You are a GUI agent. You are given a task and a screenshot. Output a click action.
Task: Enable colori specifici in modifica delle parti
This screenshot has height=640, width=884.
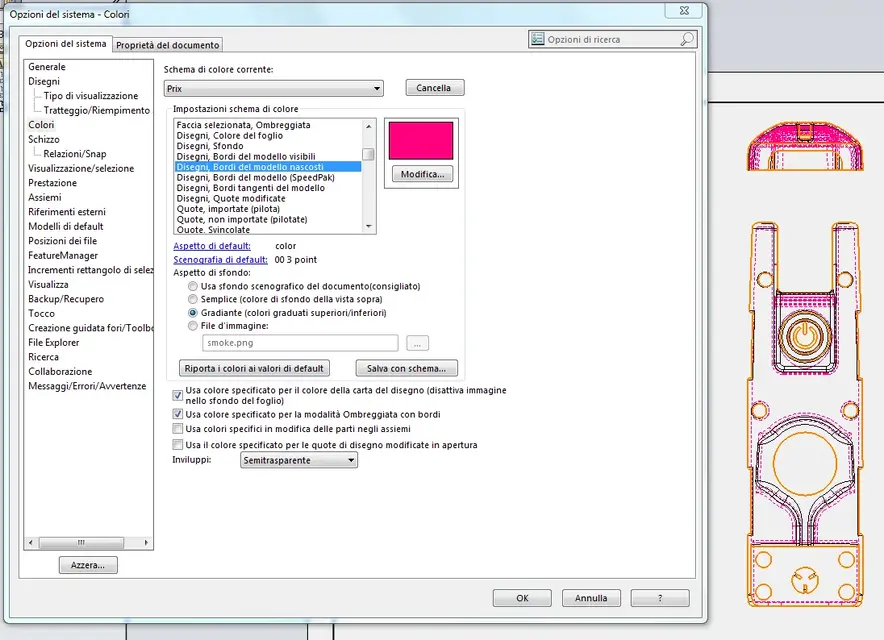pos(178,429)
